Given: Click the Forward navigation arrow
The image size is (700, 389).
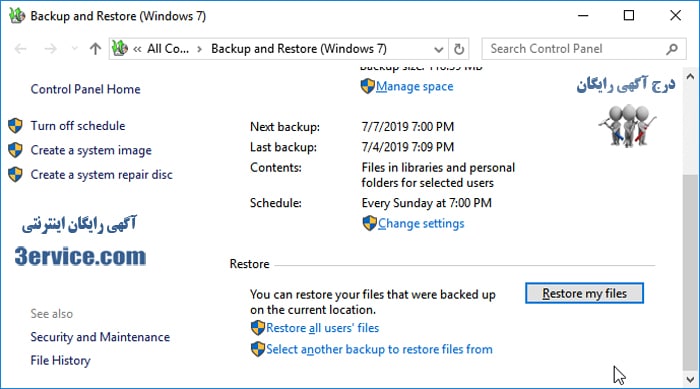Looking at the screenshot, I should tap(50, 49).
